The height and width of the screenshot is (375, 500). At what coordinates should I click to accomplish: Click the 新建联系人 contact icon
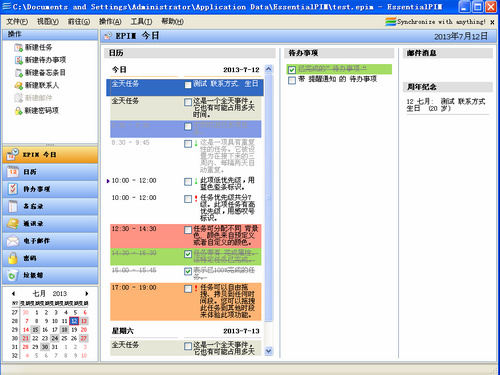(x=18, y=86)
